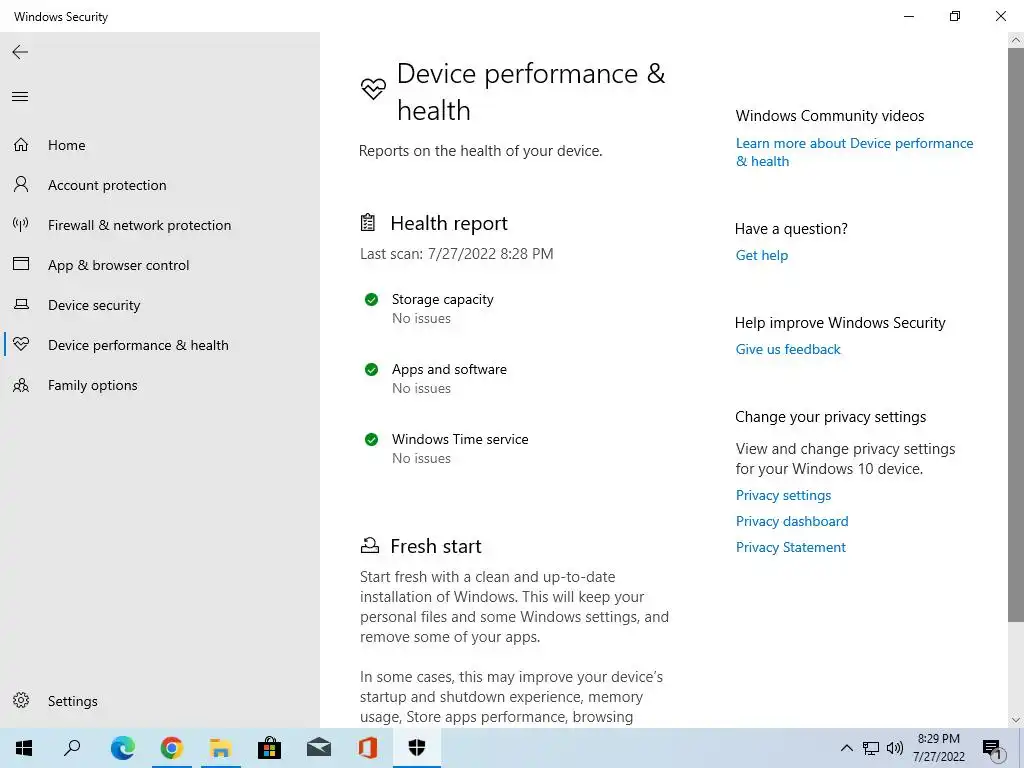Open Privacy settings link
Screen dimensions: 1024x768
tap(783, 495)
